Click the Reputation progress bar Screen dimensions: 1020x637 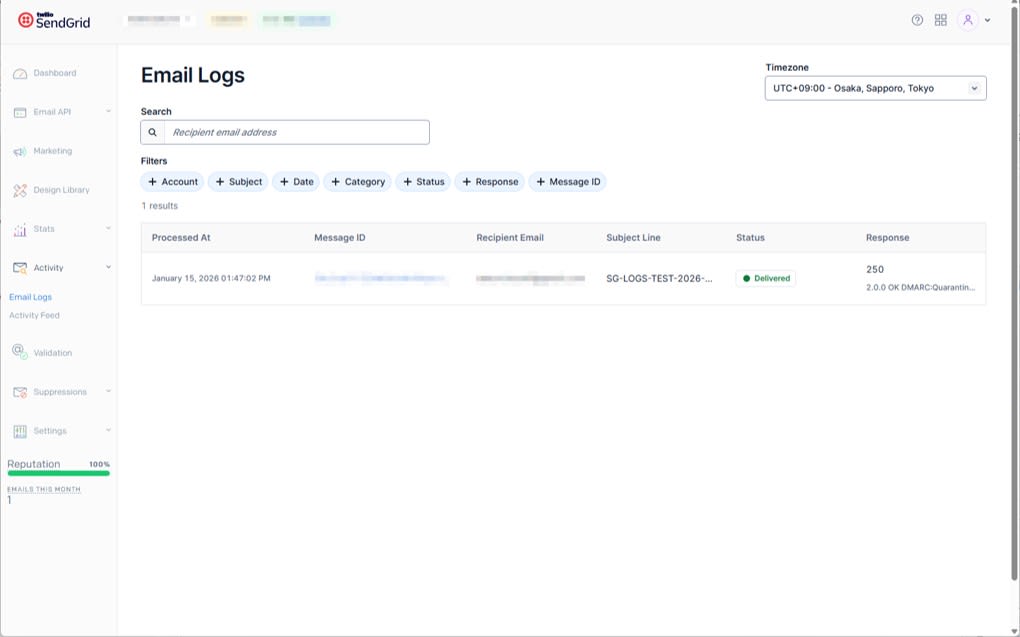tap(57, 471)
